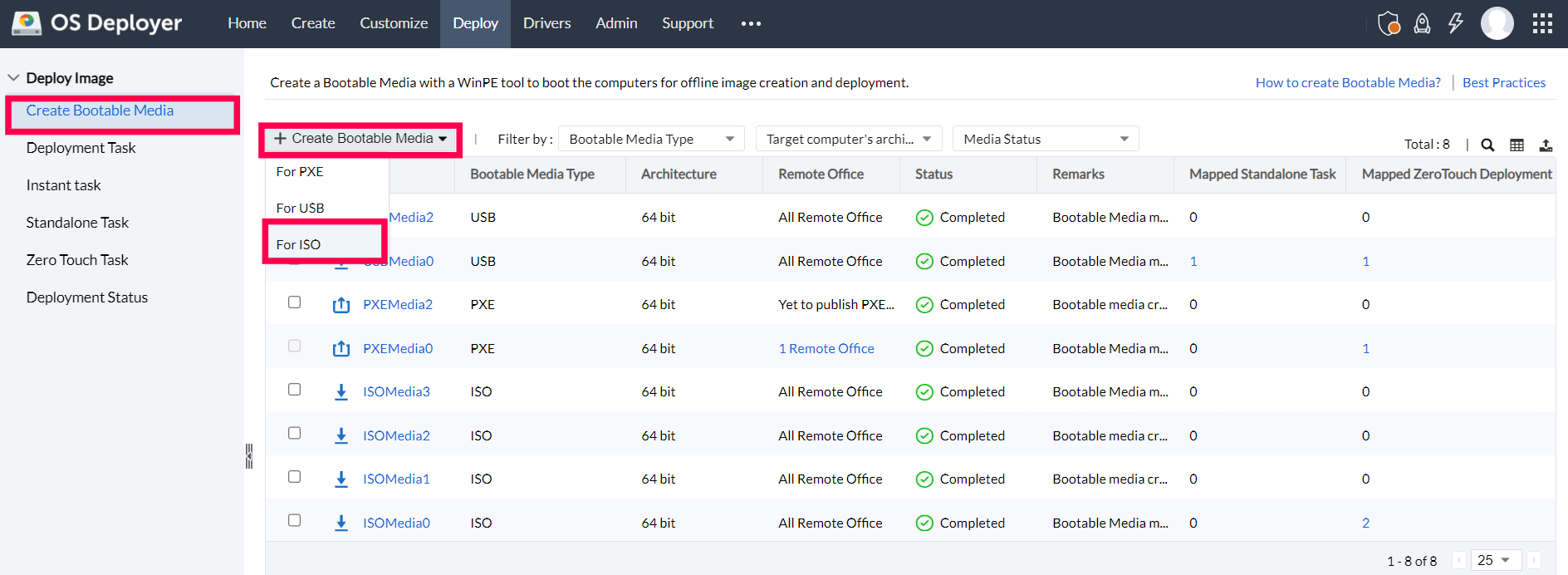Open the How to create Bootable Media link

click(1347, 82)
